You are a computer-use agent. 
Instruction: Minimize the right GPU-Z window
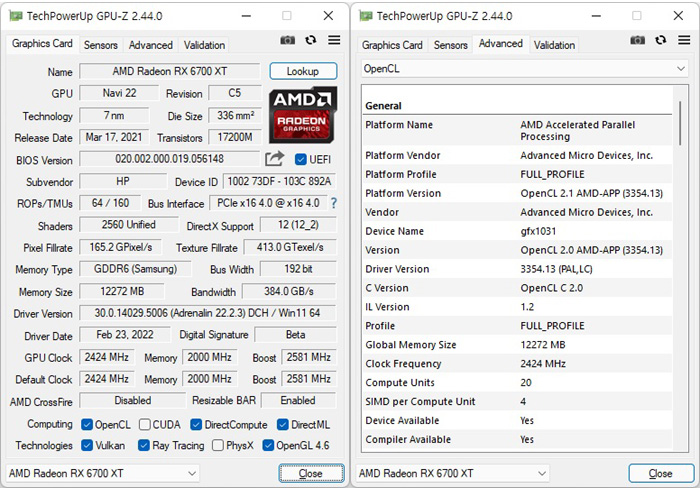596,16
